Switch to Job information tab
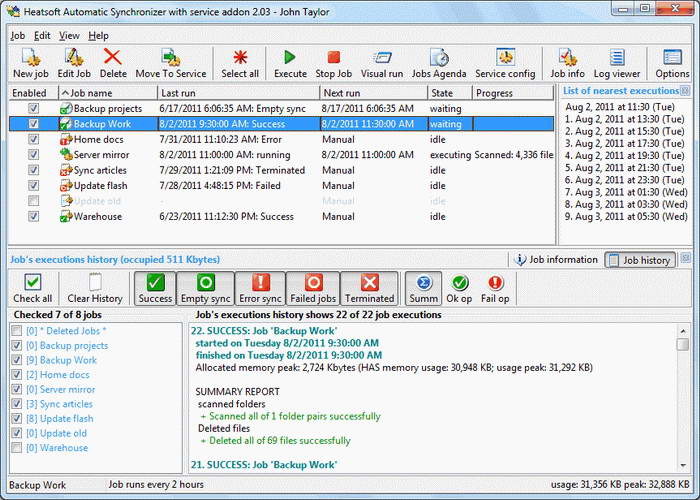Screen dimensions: 700x500 point(556,260)
